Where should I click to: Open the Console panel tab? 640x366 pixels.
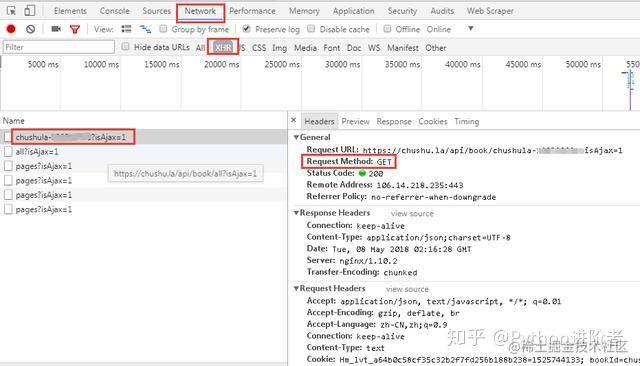tap(114, 11)
